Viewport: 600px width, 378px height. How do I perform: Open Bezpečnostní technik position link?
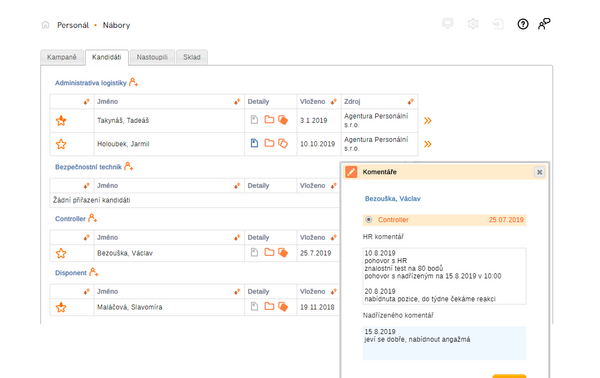[88, 167]
